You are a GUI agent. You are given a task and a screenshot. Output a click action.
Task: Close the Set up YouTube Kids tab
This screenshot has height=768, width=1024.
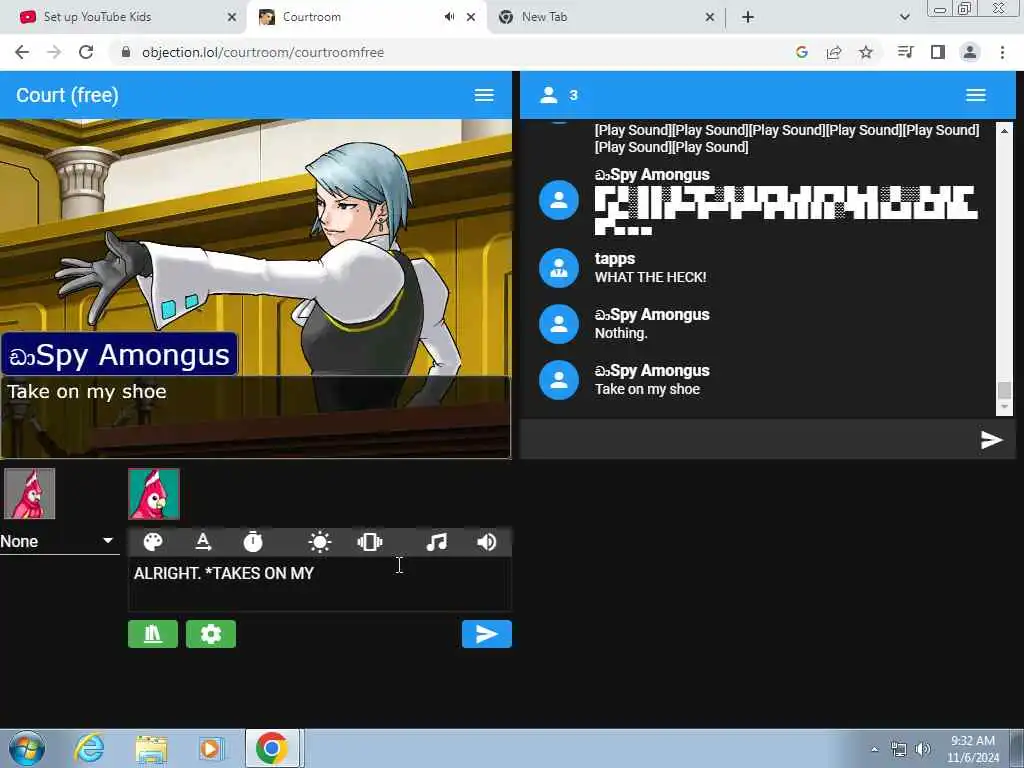pos(232,18)
